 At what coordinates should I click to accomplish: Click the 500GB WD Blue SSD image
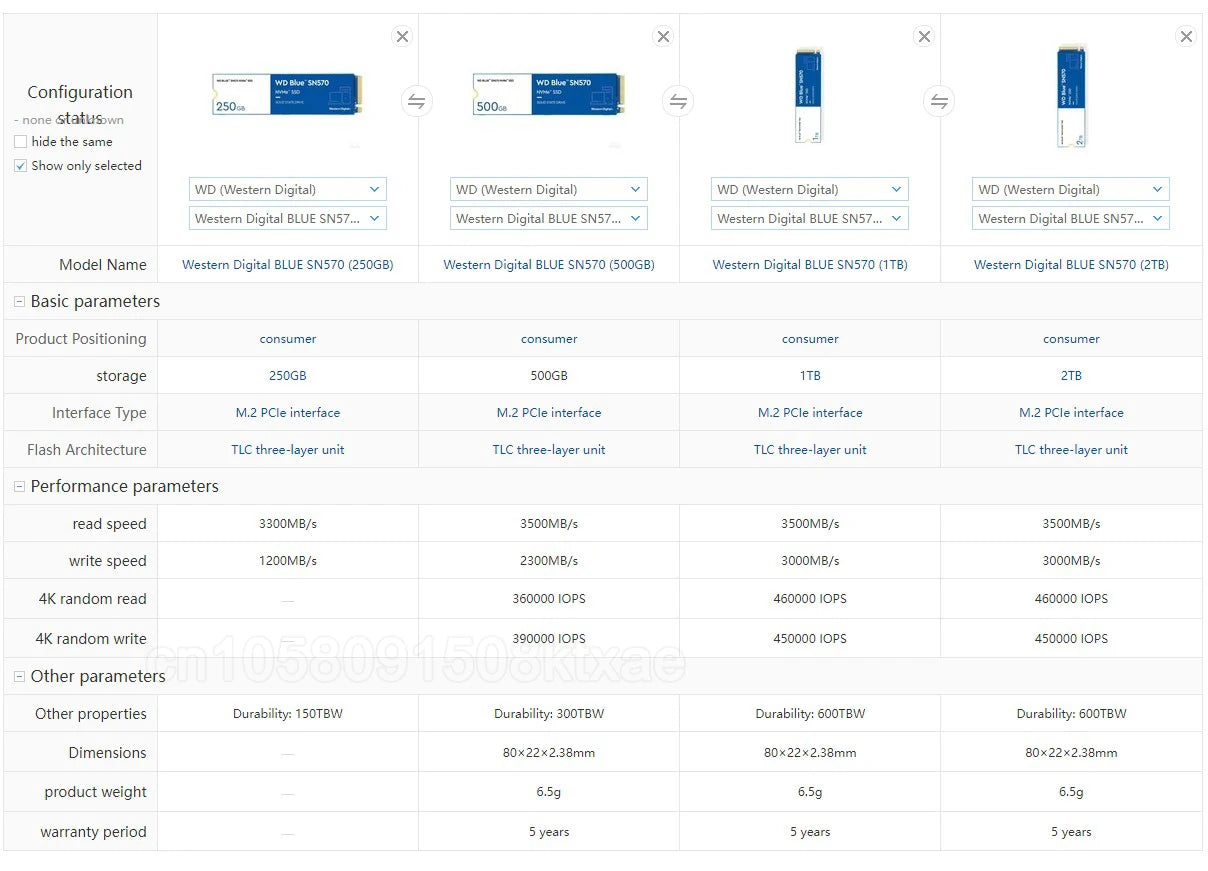(549, 94)
